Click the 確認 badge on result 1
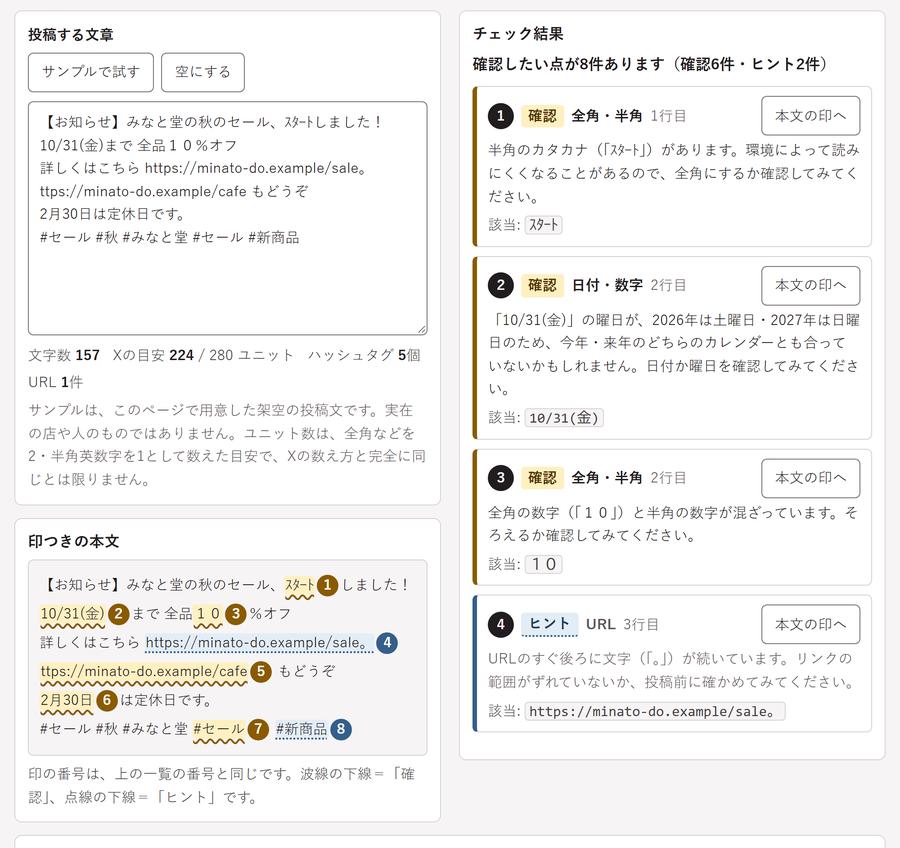900x848 pixels. click(542, 116)
